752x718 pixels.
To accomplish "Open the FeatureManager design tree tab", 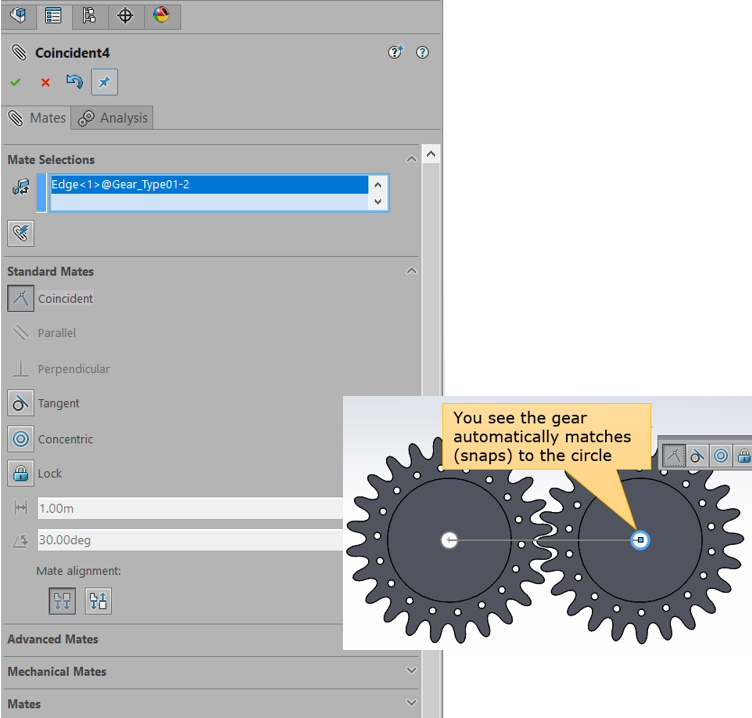I will tap(18, 15).
